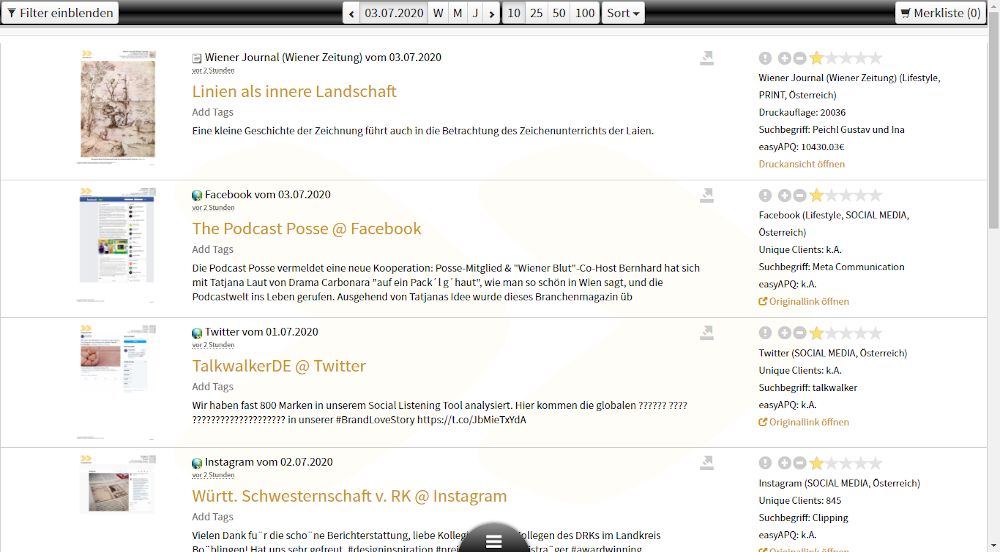Viewport: 1000px width, 552px height.
Task: Open article Linien als innere Landschaft
Action: 294,91
